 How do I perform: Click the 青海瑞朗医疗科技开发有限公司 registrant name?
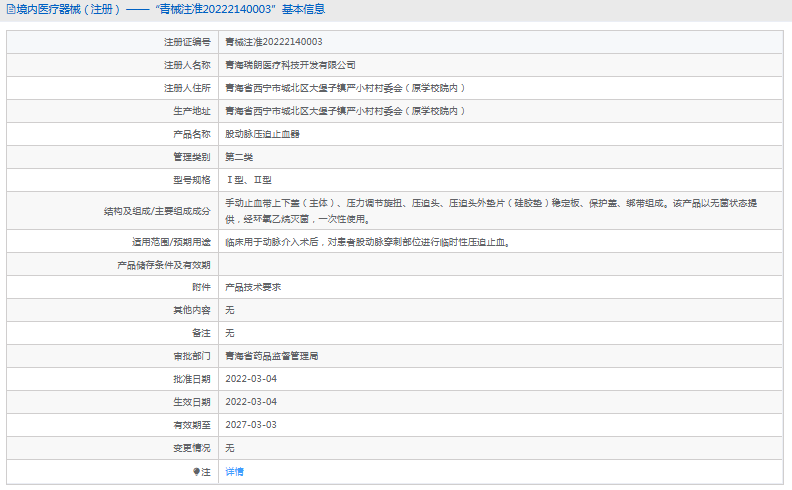point(290,65)
